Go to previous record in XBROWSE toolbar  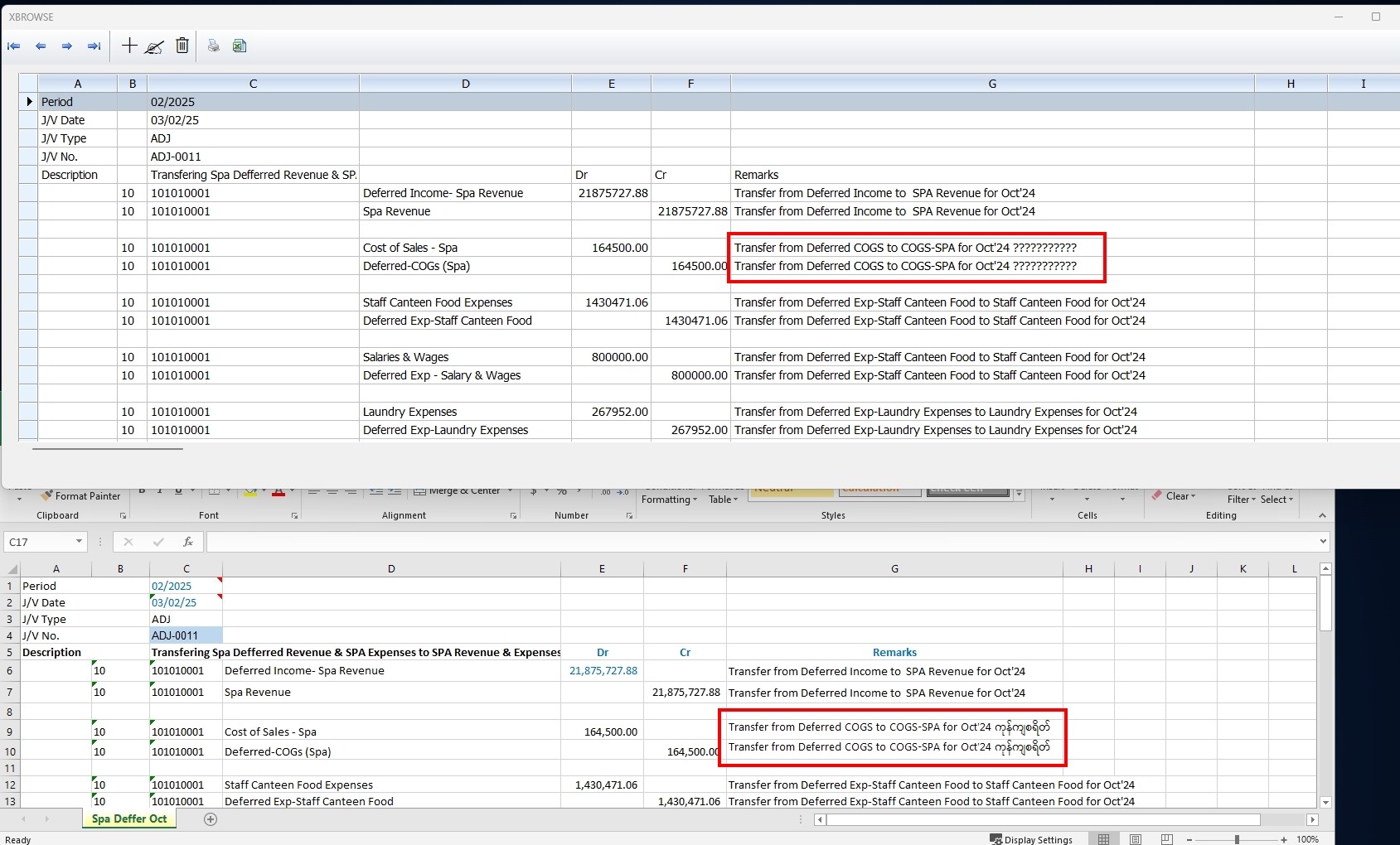tap(41, 46)
